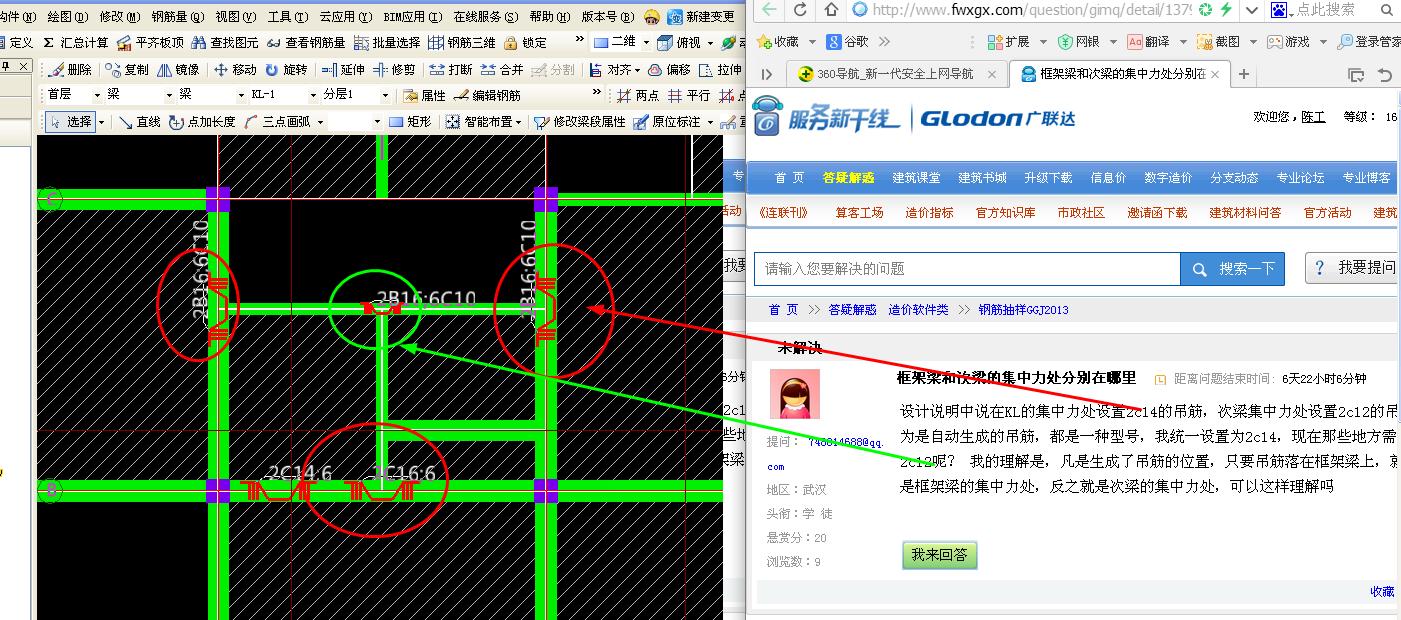Select 移动 (move) tool
Screen dimensions: 1401x620
pyautogui.click(x=235, y=70)
